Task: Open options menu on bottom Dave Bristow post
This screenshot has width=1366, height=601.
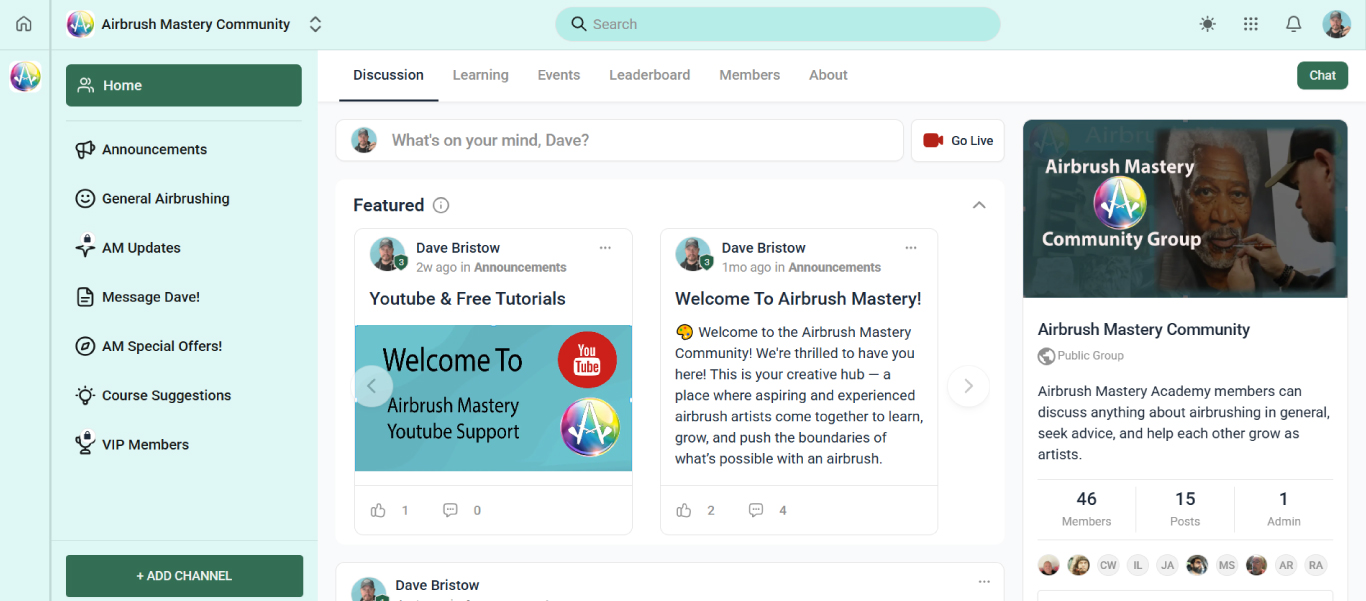Action: tap(984, 581)
